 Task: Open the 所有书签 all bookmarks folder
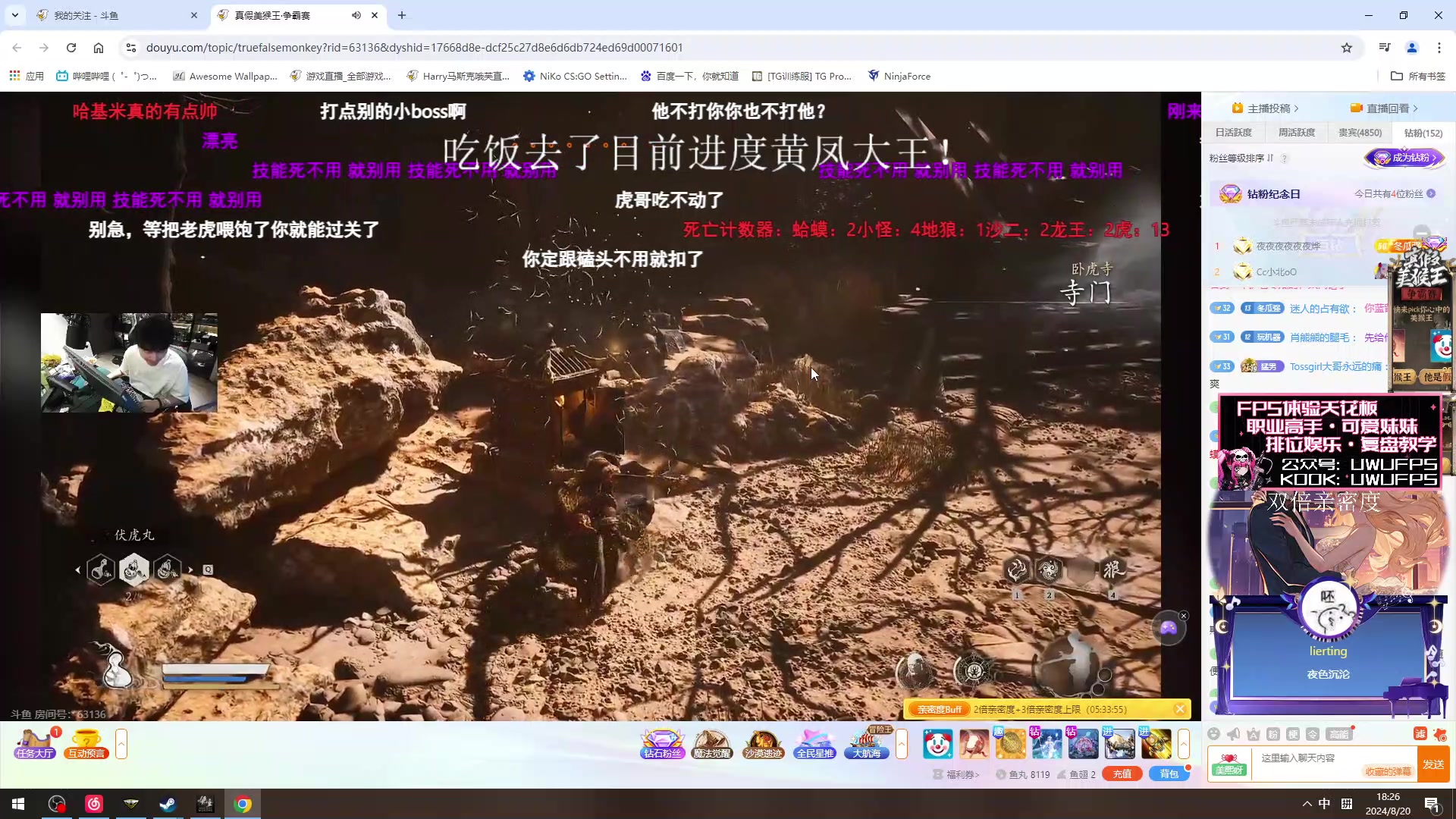pos(1418,76)
